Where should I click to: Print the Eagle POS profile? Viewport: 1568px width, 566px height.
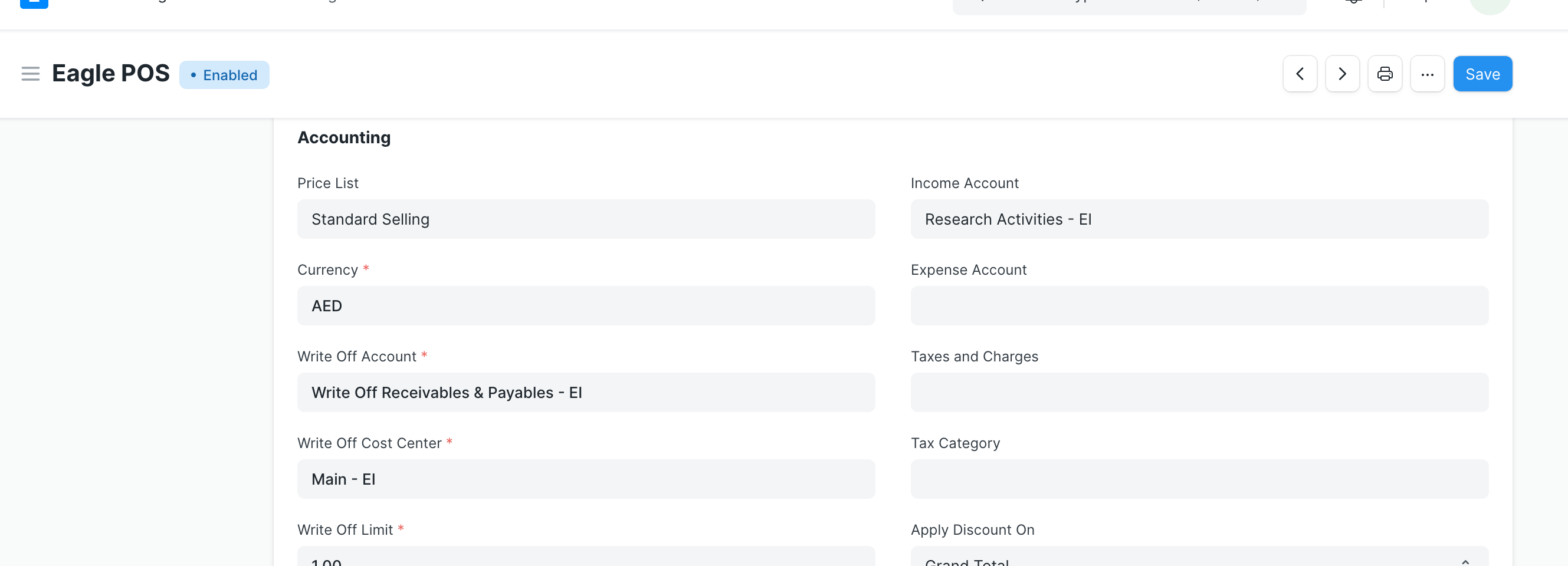pyautogui.click(x=1385, y=74)
